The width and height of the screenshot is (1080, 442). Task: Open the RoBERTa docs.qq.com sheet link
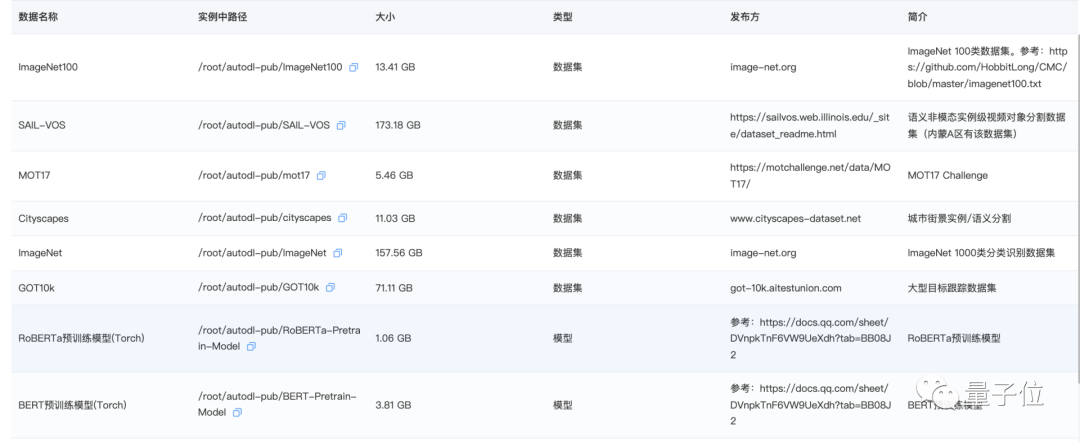(x=809, y=338)
